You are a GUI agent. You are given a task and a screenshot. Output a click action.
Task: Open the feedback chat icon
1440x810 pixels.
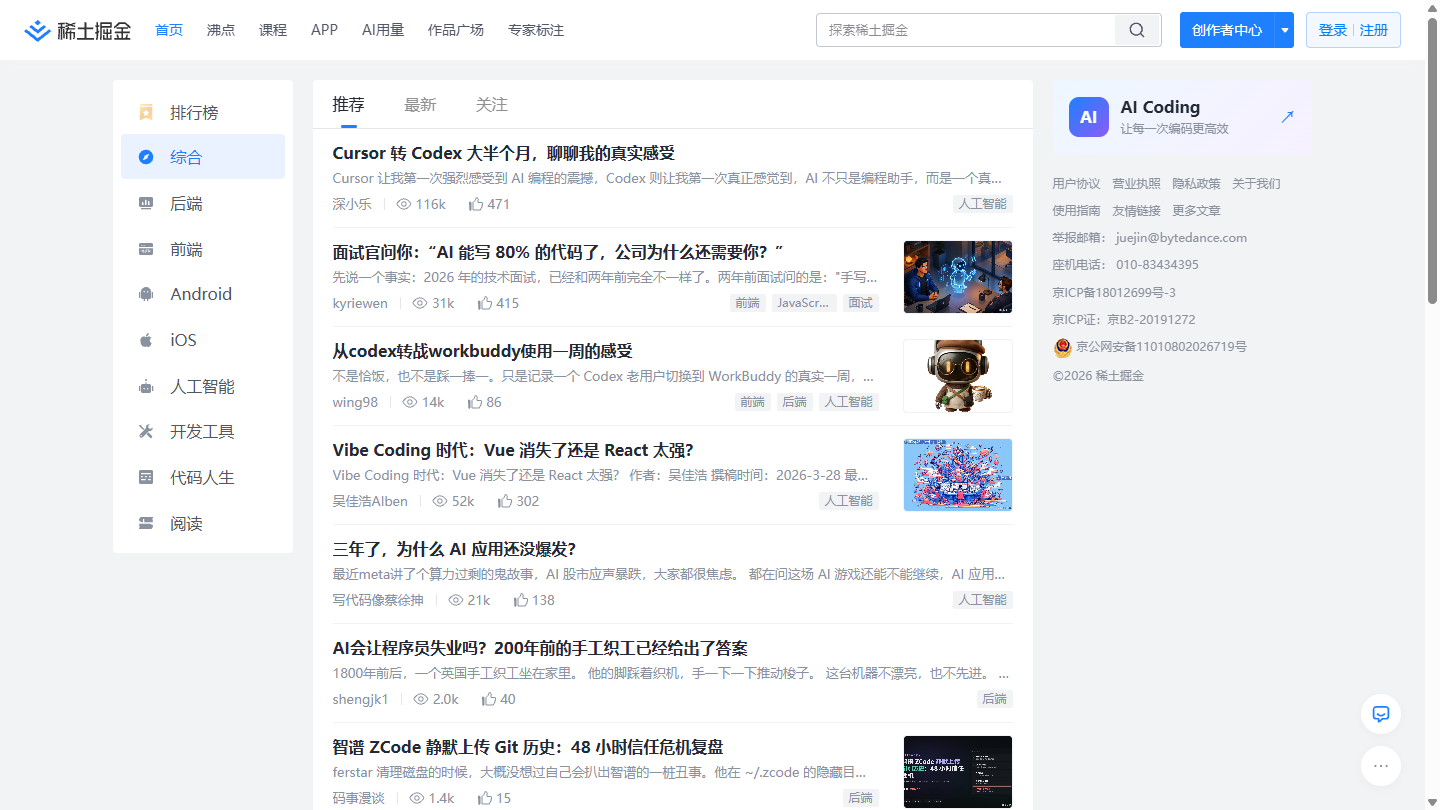pyautogui.click(x=1381, y=714)
